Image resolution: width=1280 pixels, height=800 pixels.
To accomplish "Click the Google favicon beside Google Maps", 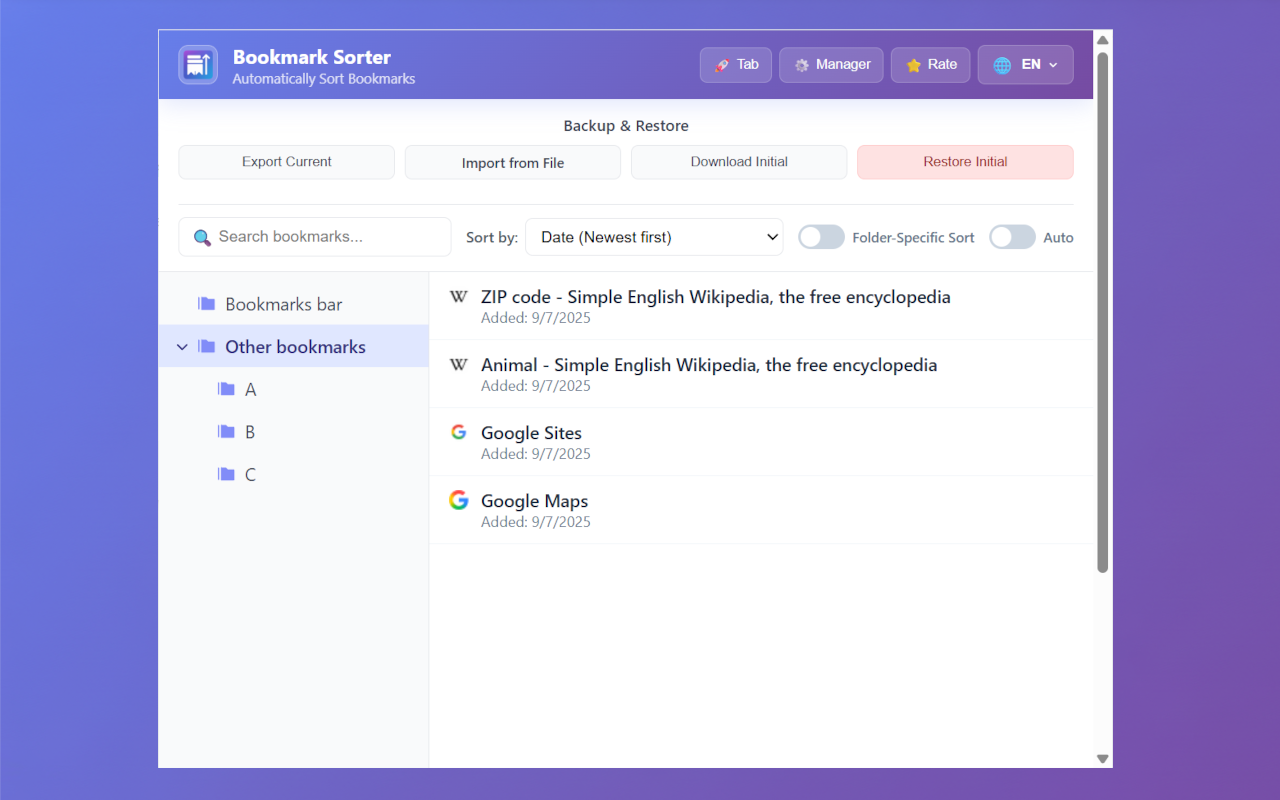I will (459, 500).
